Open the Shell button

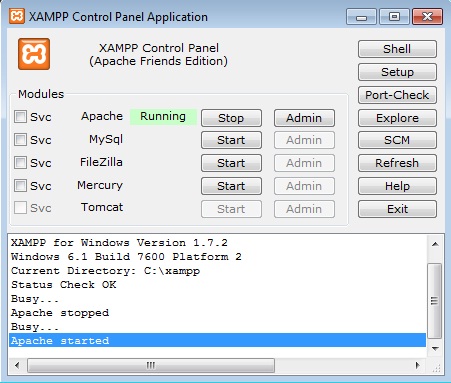tap(397, 49)
